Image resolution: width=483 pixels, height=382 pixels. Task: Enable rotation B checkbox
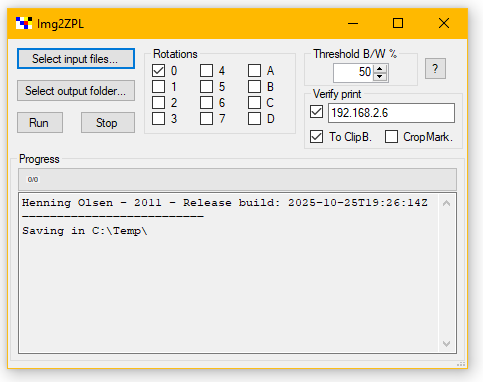(x=255, y=87)
